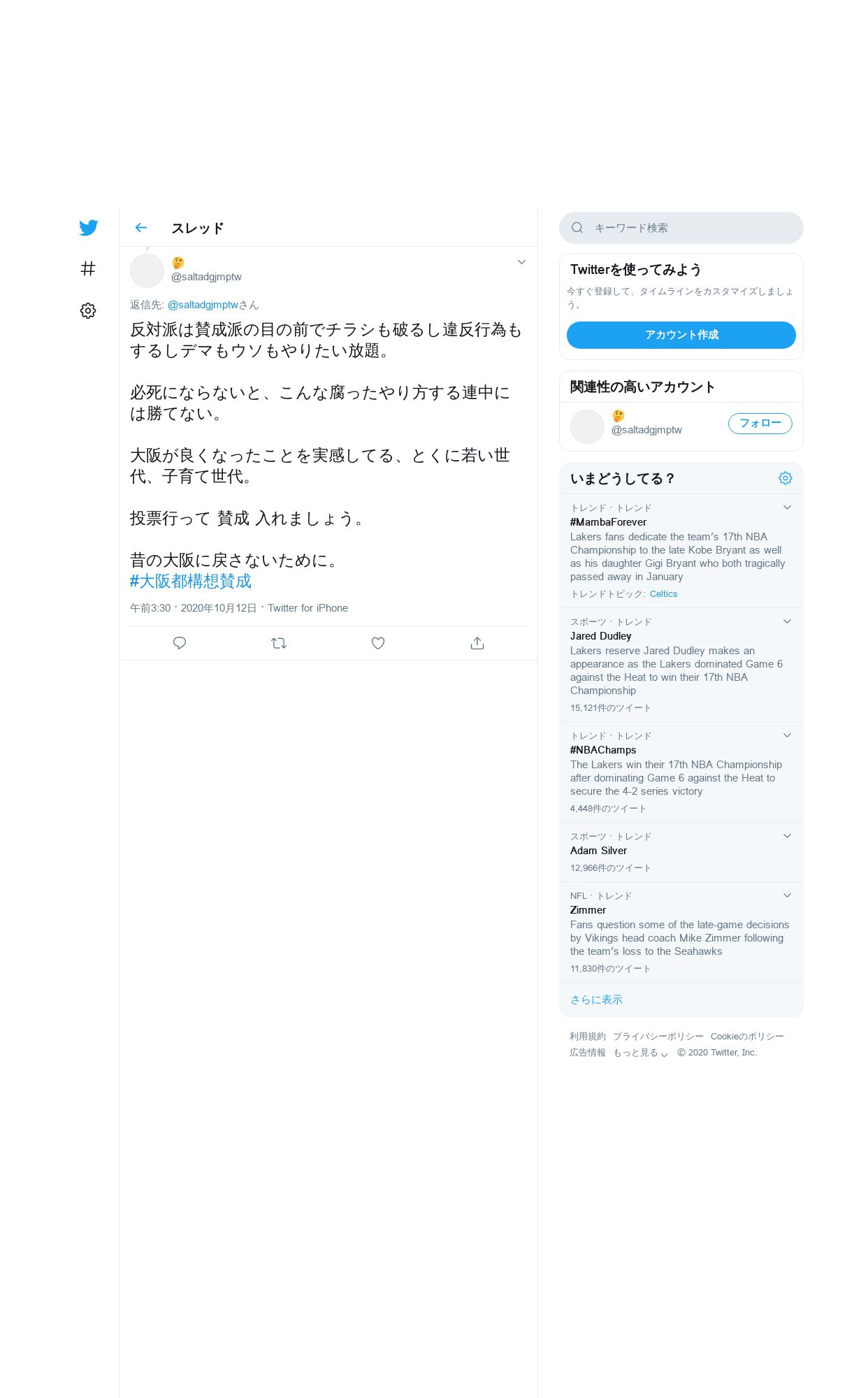Image resolution: width=868 pixels, height=1398 pixels.
Task: Expand options for #MambaForever trend
Action: click(787, 507)
